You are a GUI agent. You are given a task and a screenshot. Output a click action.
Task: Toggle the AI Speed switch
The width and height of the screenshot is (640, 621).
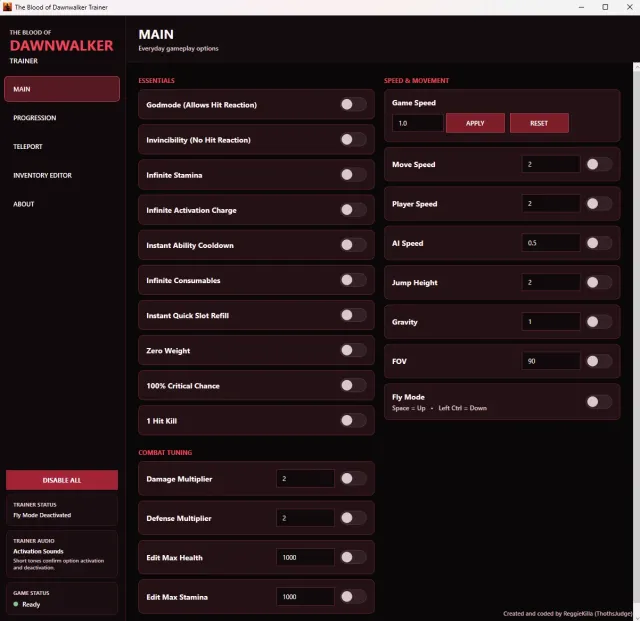coord(599,243)
